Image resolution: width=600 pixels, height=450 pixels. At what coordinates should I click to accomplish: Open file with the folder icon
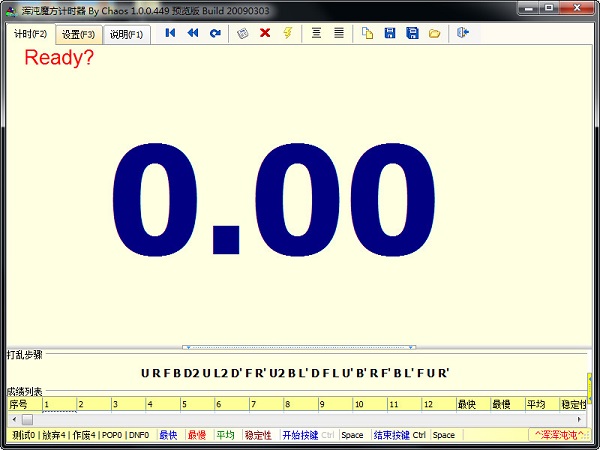tap(434, 33)
